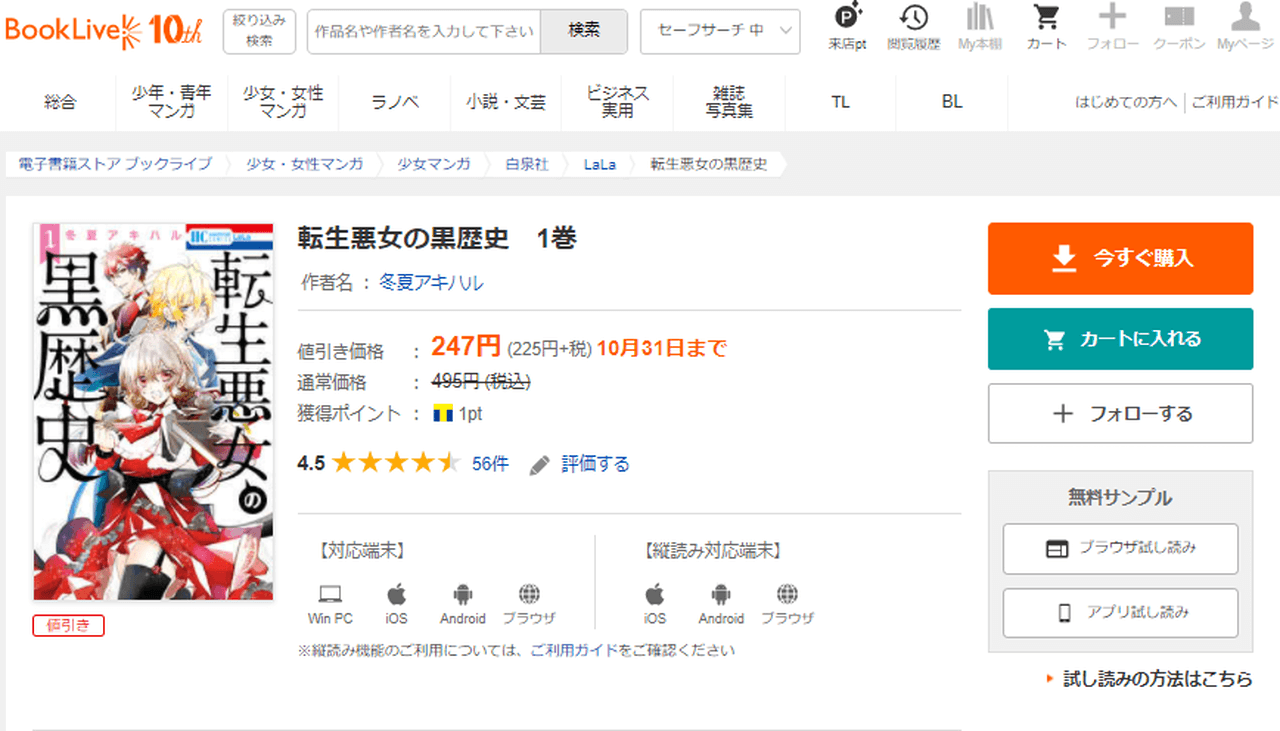Select the 少女・女性マンガ category tab
Image resolution: width=1280 pixels, height=731 pixels.
click(283, 102)
